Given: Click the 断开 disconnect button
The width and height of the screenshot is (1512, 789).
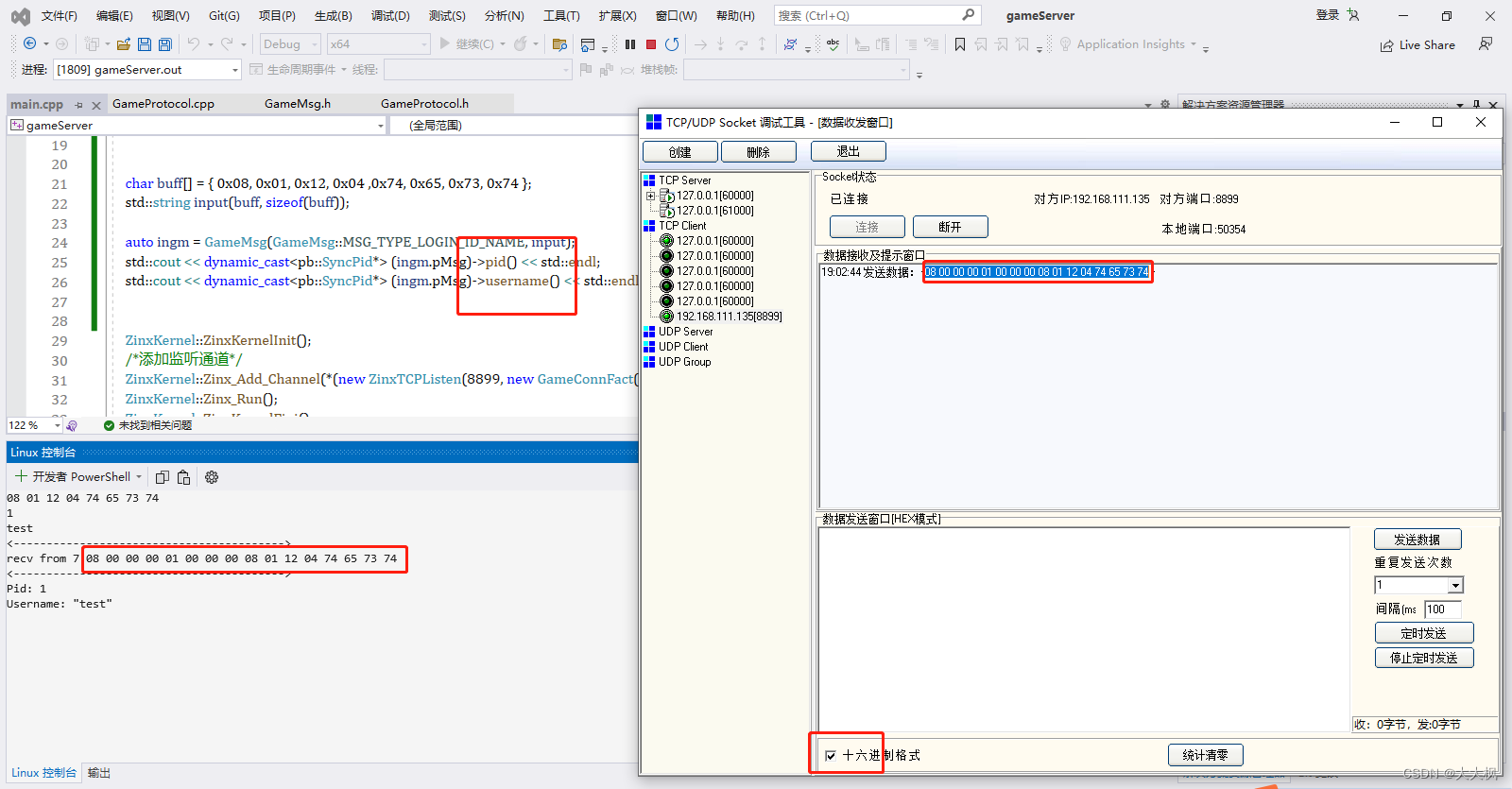Looking at the screenshot, I should click(x=950, y=227).
